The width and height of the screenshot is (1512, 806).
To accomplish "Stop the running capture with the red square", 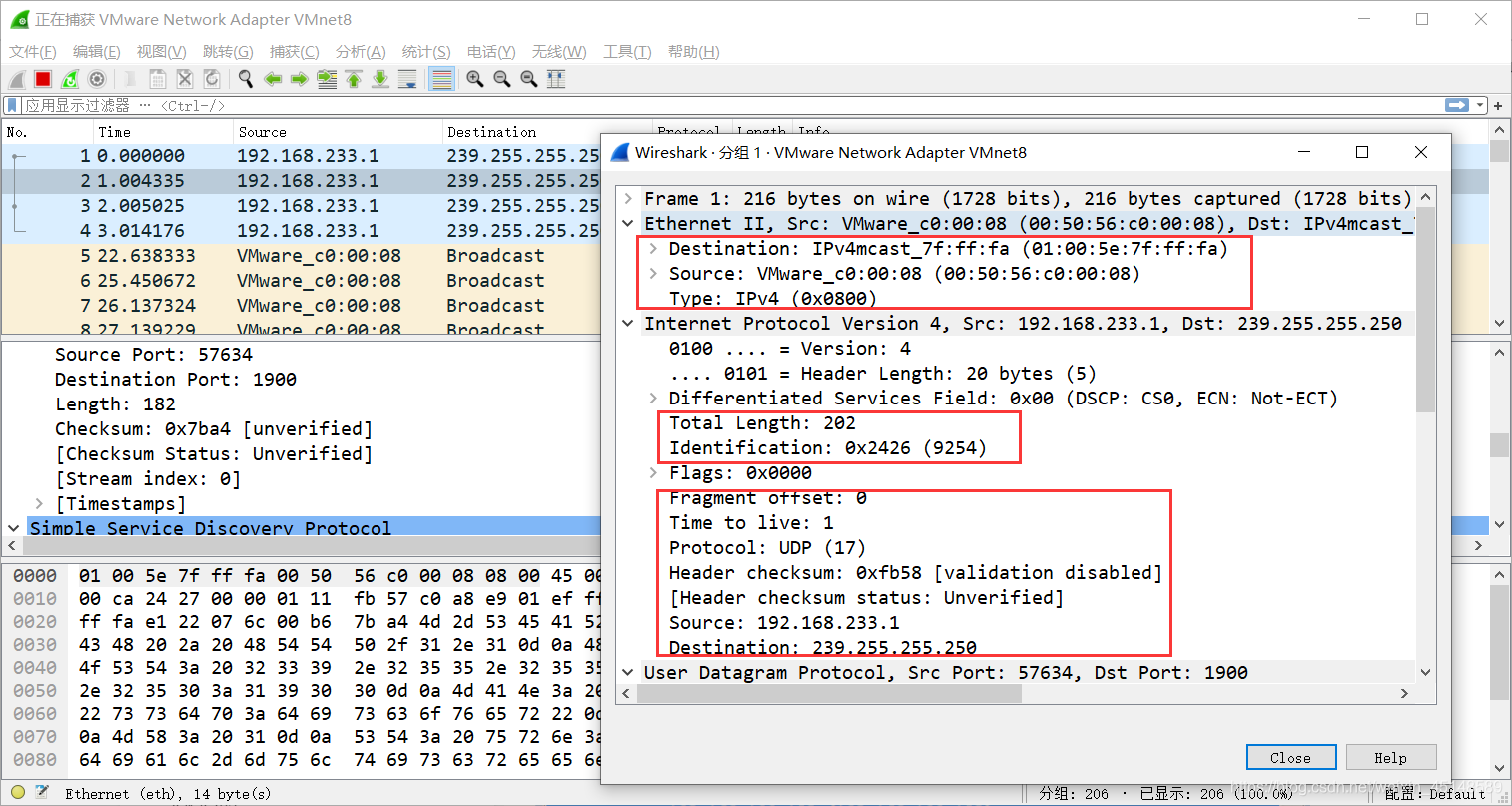I will (x=43, y=79).
